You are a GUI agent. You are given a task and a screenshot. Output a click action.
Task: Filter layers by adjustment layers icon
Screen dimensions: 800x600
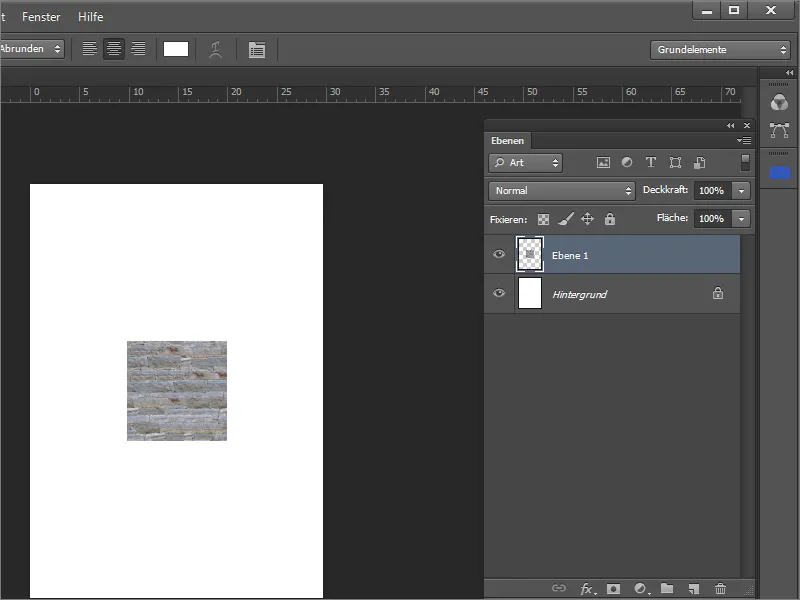click(627, 162)
